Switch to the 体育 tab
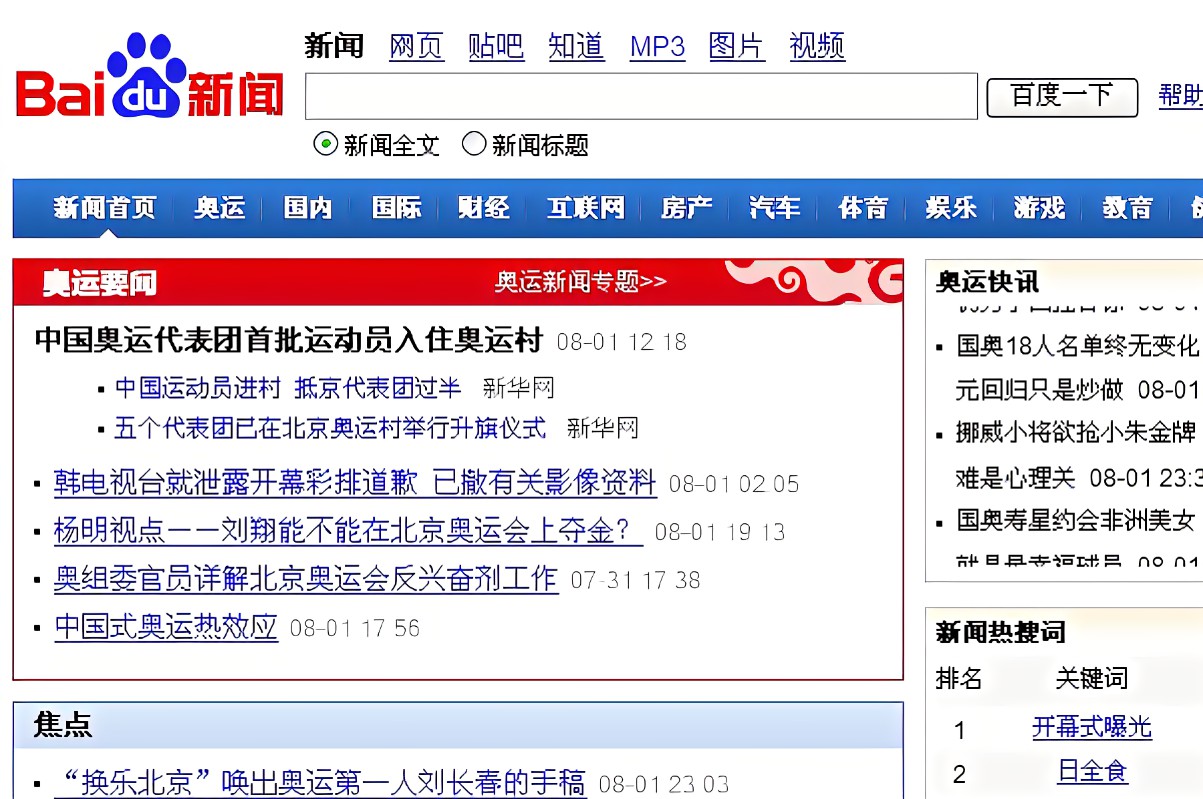The image size is (1203, 799). 863,208
